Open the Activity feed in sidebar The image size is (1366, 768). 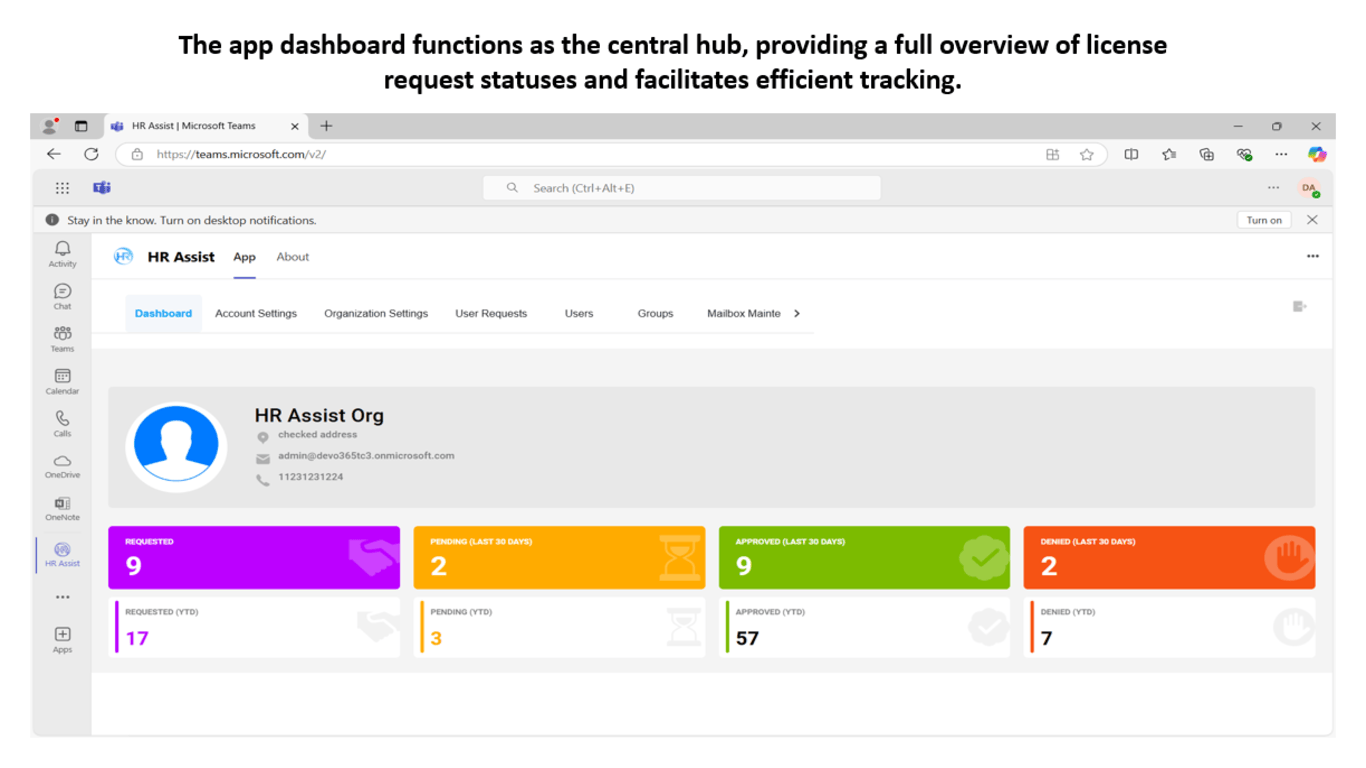[62, 252]
